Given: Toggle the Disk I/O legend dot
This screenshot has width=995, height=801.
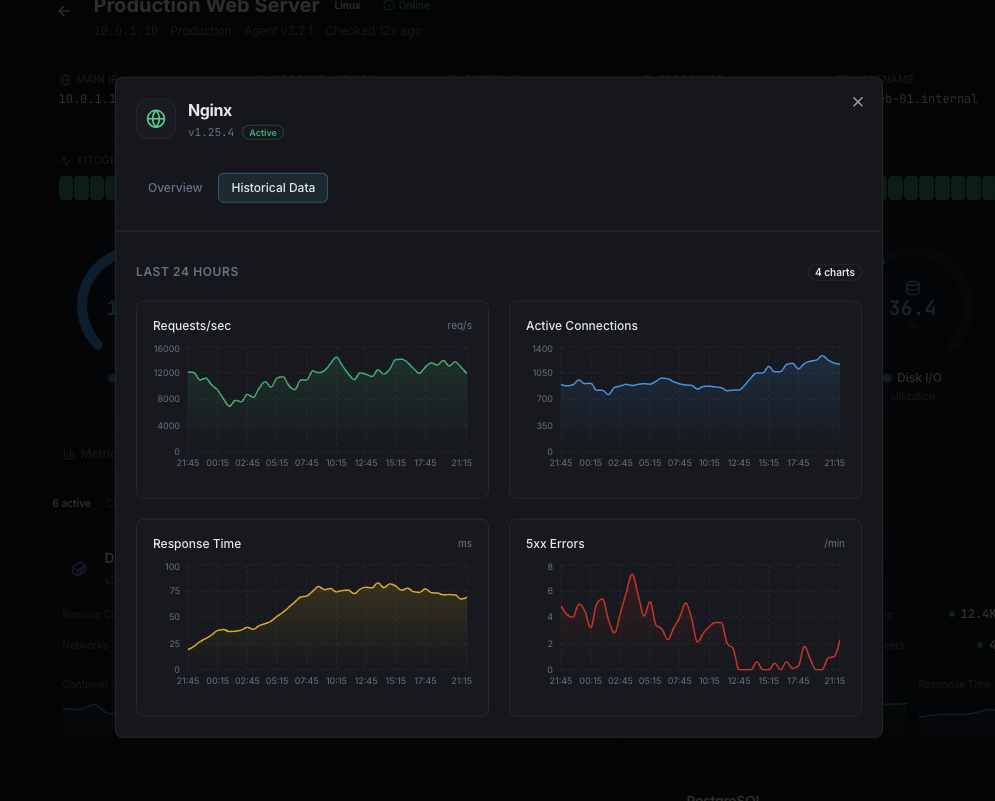Looking at the screenshot, I should (886, 378).
